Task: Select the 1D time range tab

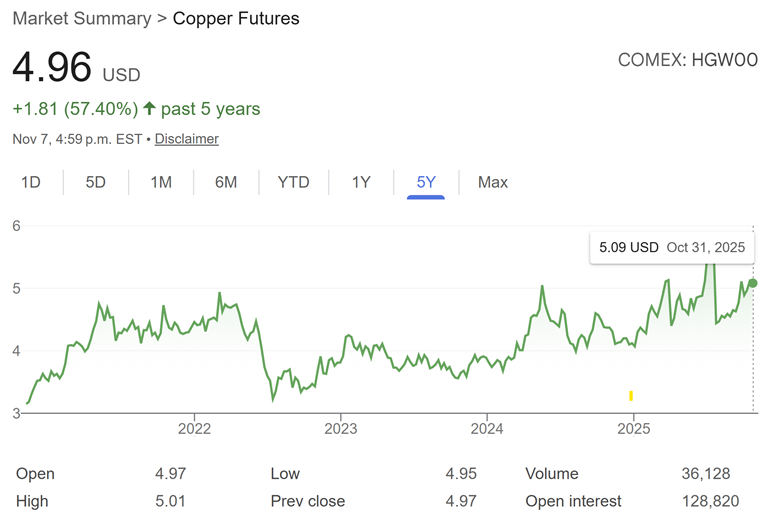Action: (31, 182)
